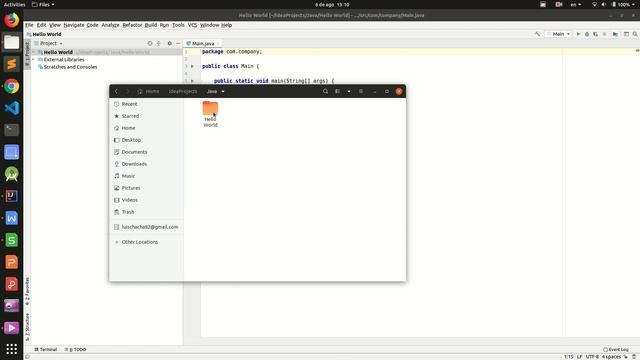Click the '4 spaces' indent setting in status bar

[612, 357]
